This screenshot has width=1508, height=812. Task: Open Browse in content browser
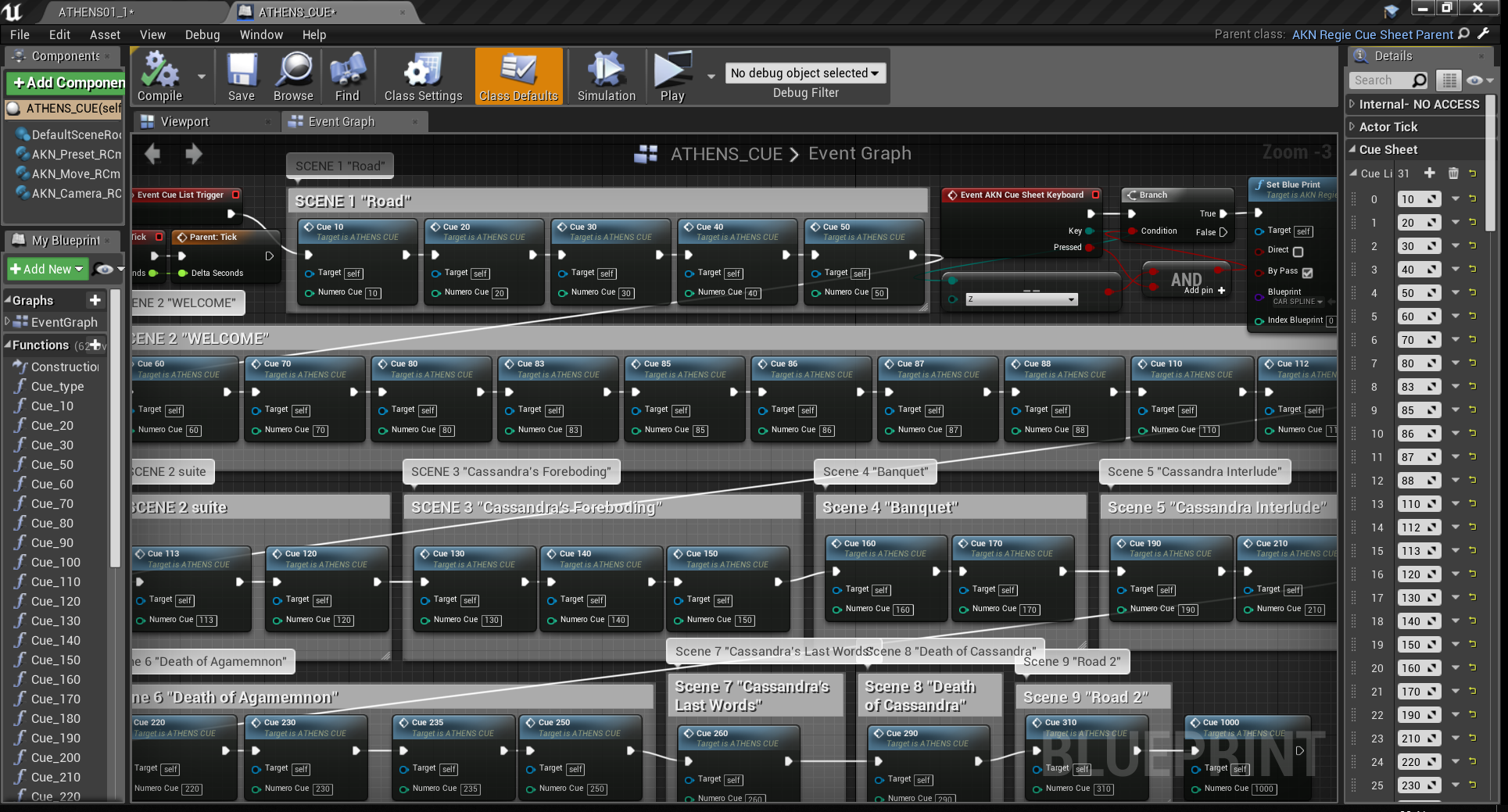click(294, 77)
